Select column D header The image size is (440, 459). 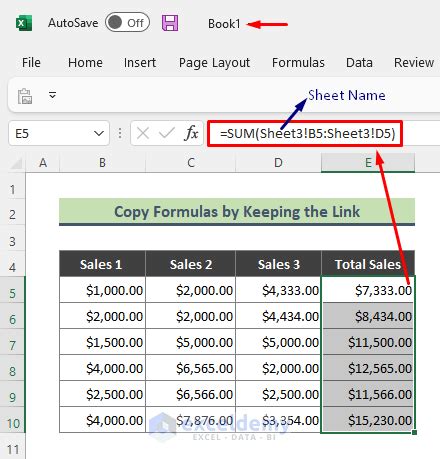[278, 163]
